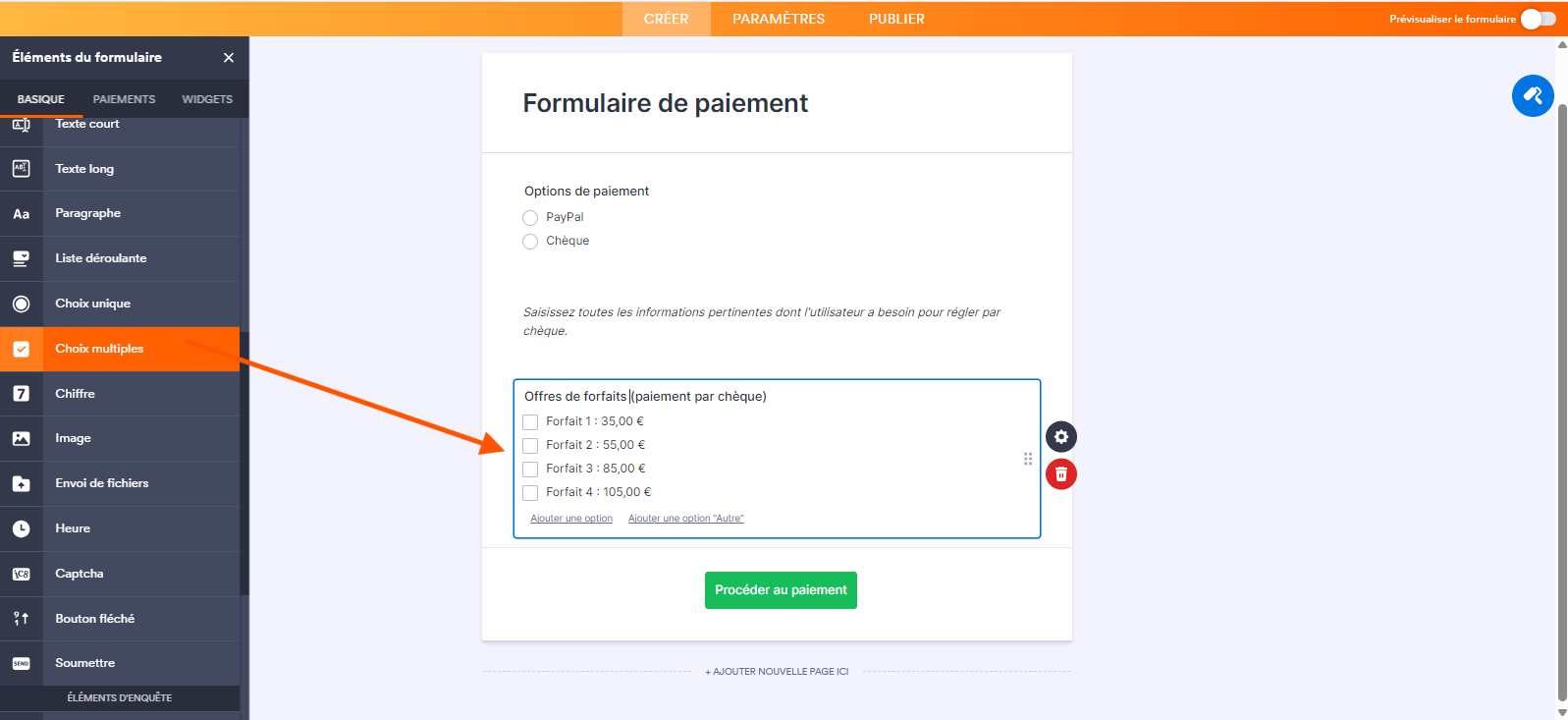Add a Liste déroulante dropdown element
Image resolution: width=1568 pixels, height=720 pixels.
click(101, 258)
